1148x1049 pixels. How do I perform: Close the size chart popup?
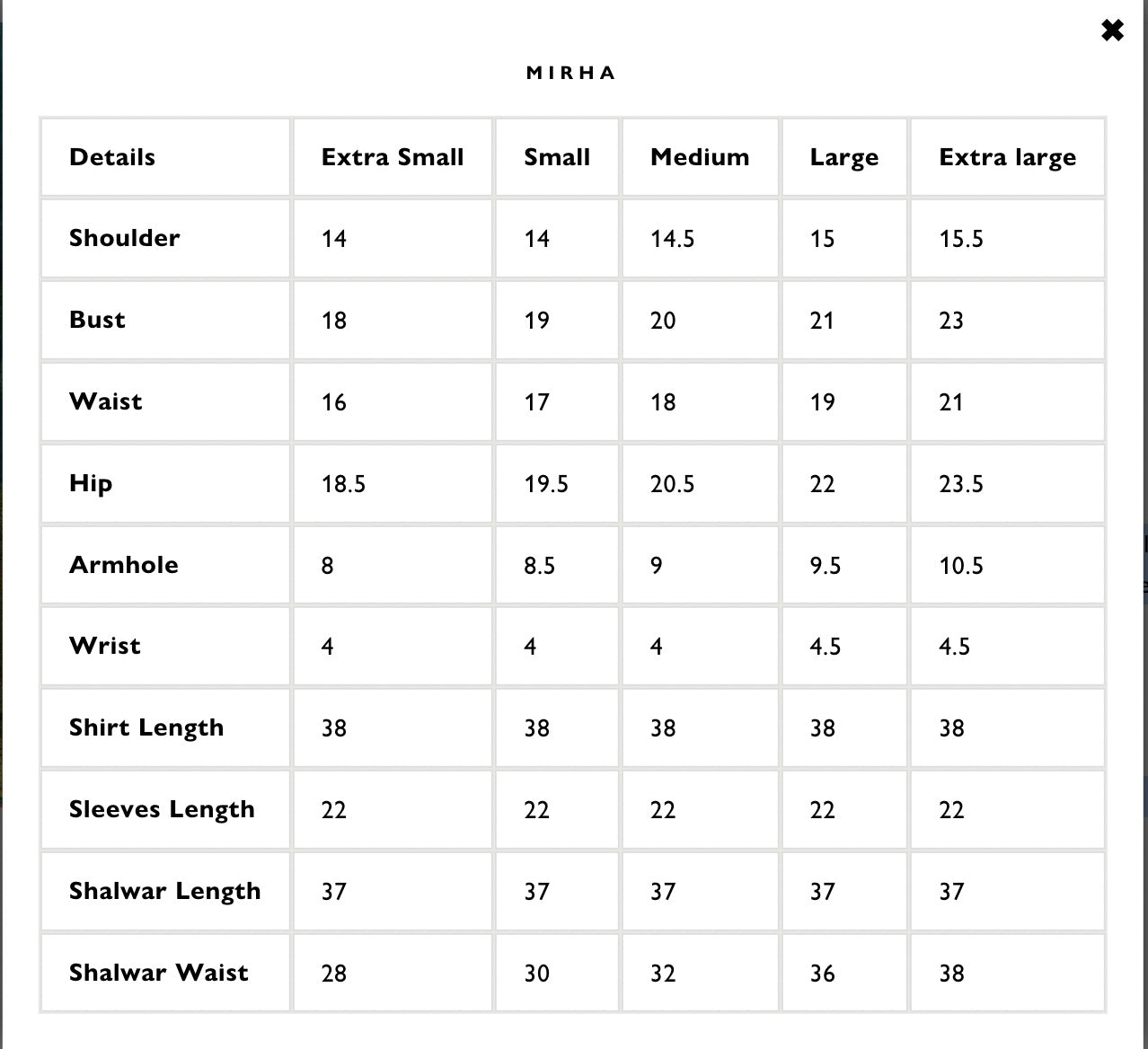coord(1112,31)
